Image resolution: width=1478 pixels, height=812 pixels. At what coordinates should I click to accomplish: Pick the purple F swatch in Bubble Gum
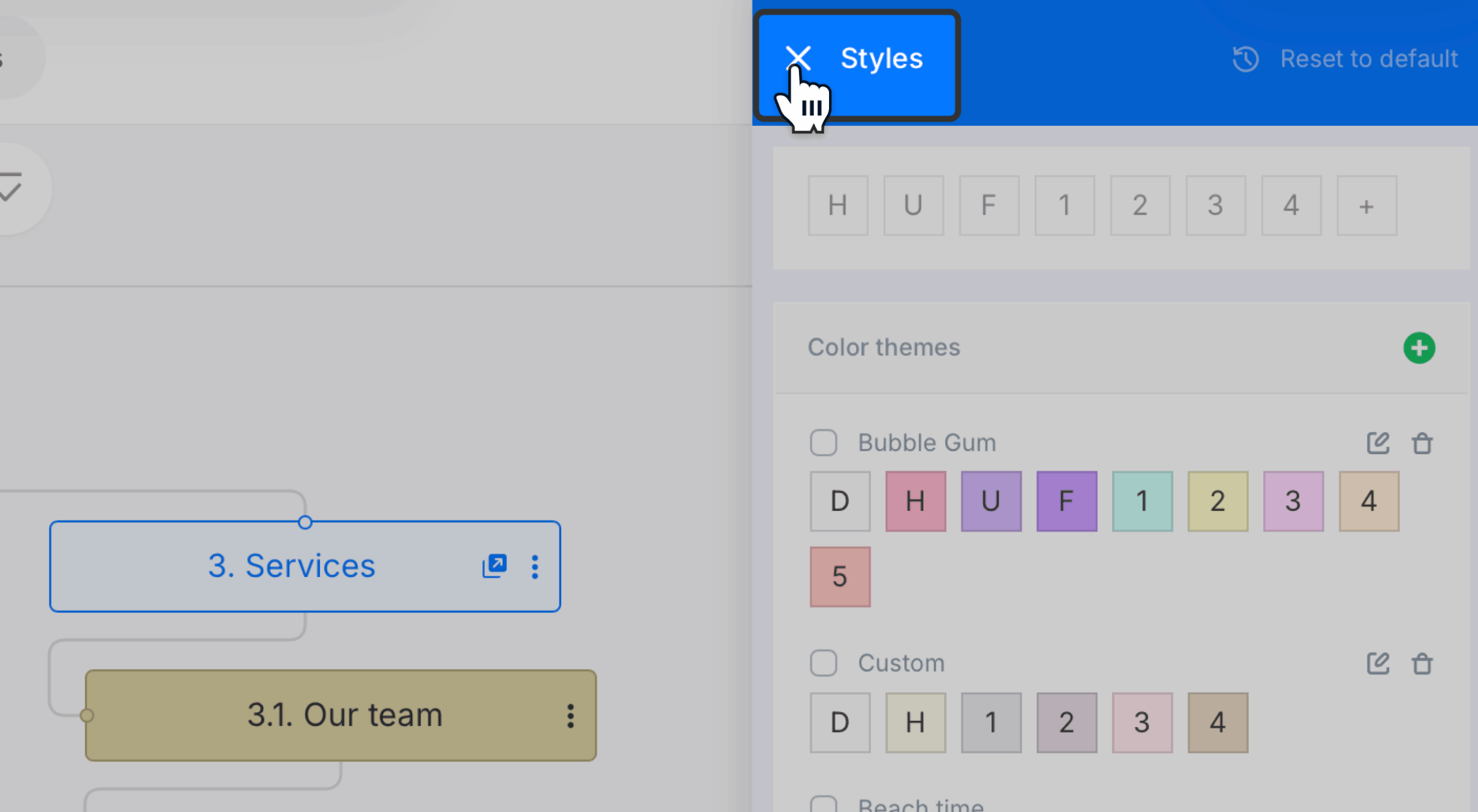[x=1066, y=501]
